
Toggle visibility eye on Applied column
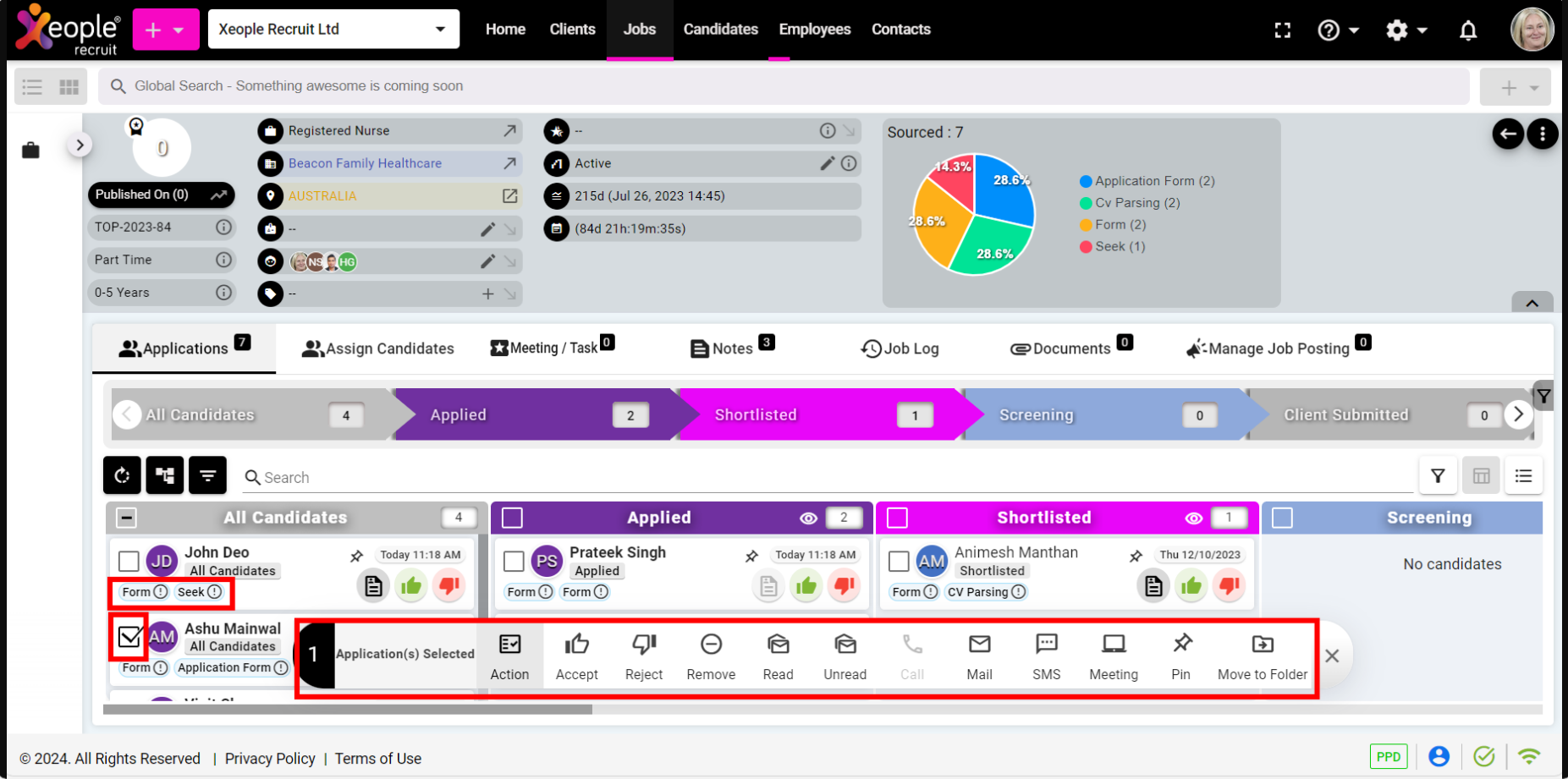click(x=808, y=518)
